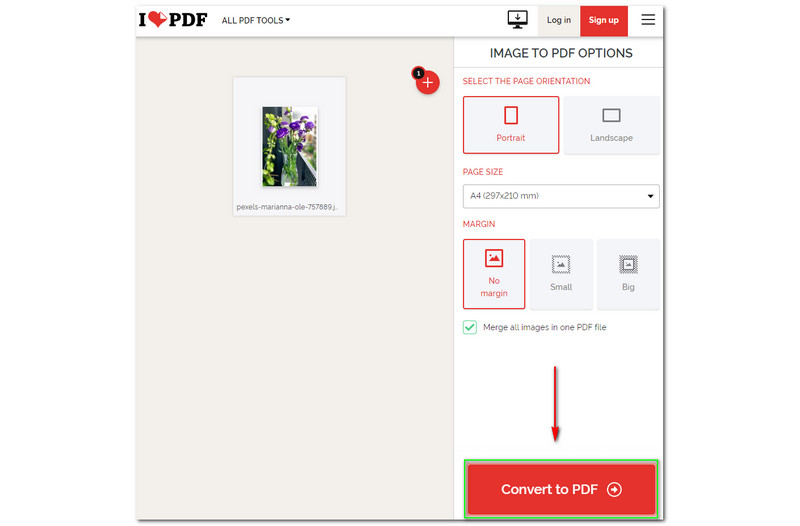This screenshot has height=526, width=800.
Task: Click the page size dropdown arrow
Action: pyautogui.click(x=651, y=196)
